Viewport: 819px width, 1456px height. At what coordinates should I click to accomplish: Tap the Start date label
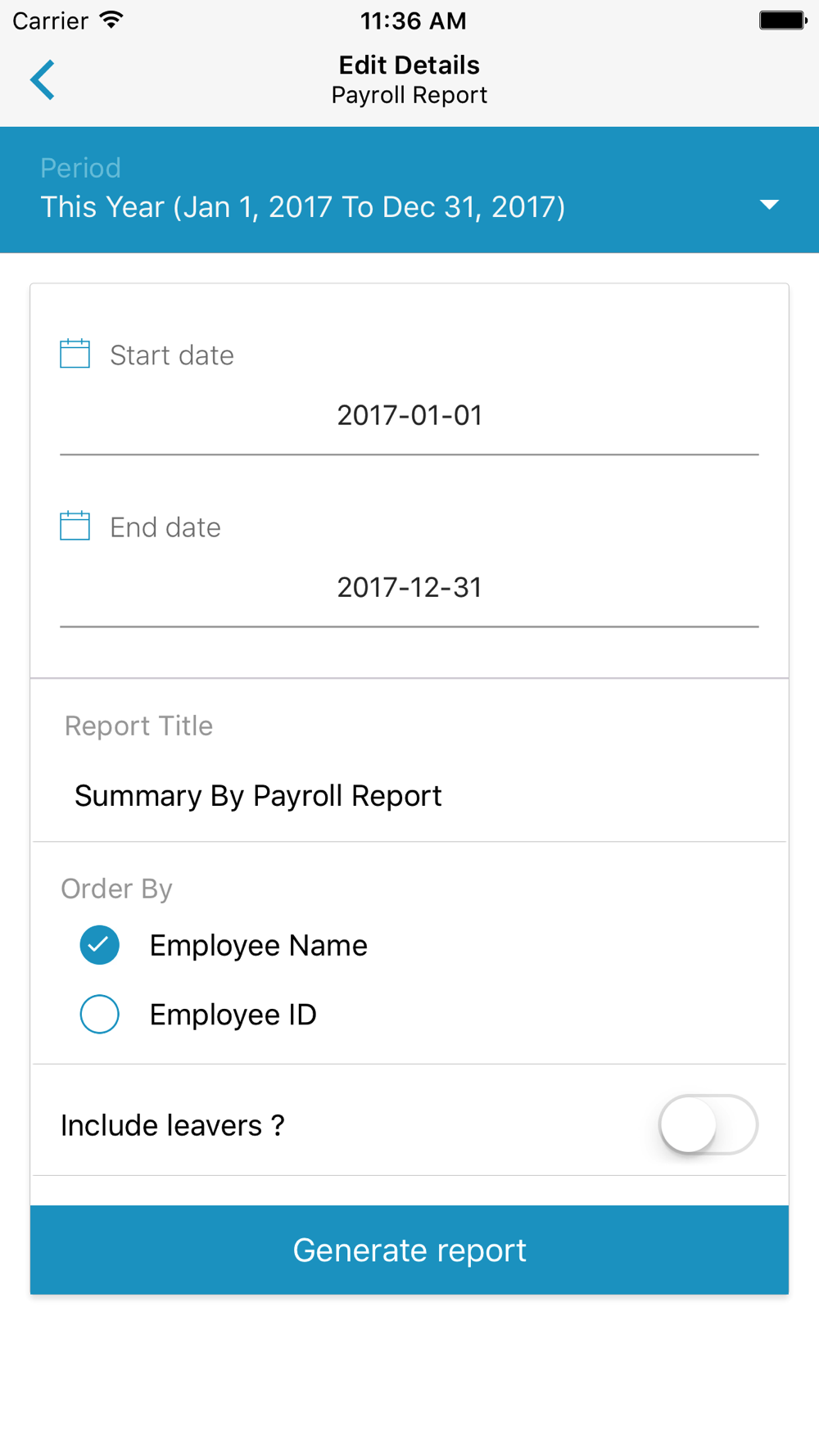coord(172,355)
